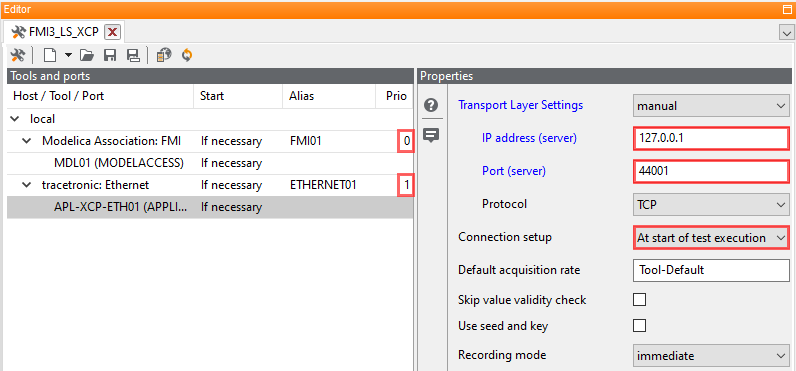This screenshot has height=371, width=796.
Task: Click priority value 1 for Ethernet tool
Action: pyautogui.click(x=406, y=186)
